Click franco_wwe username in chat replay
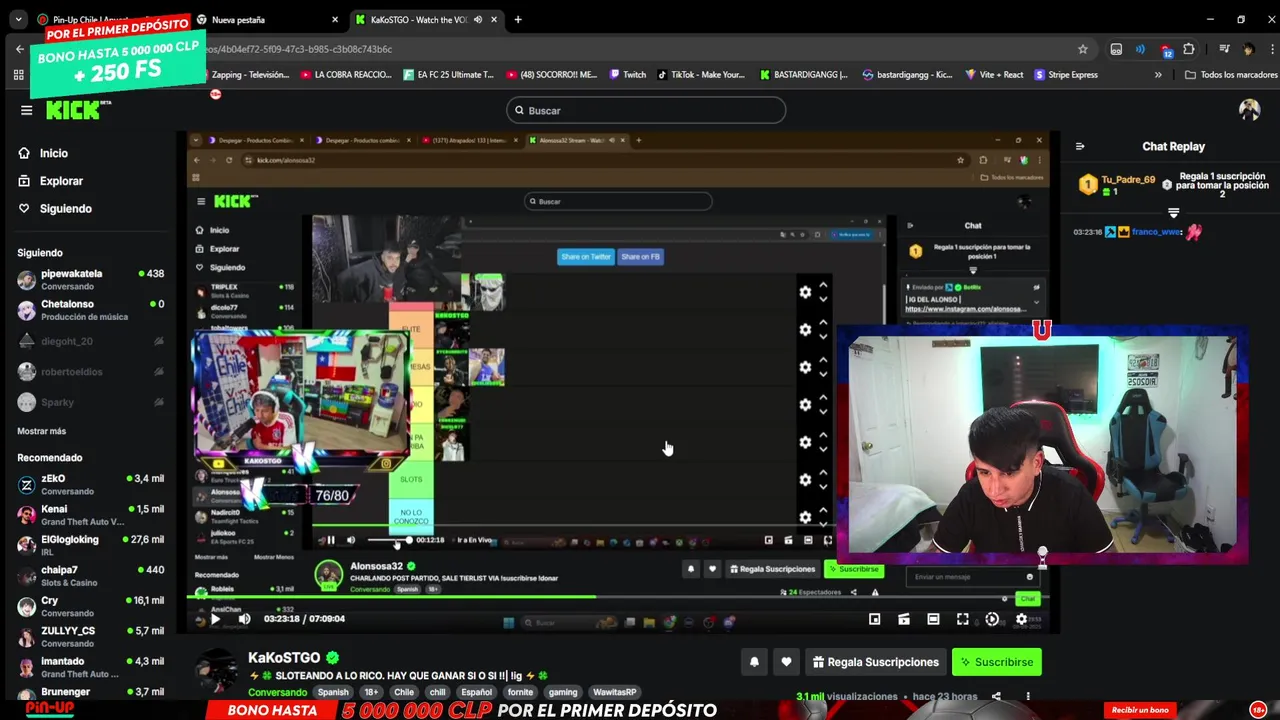 coord(1155,232)
